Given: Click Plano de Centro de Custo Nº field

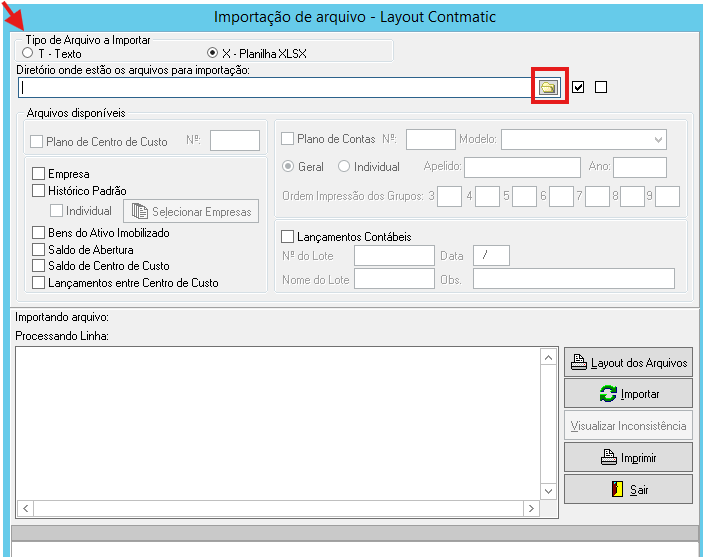Looking at the screenshot, I should tap(235, 140).
